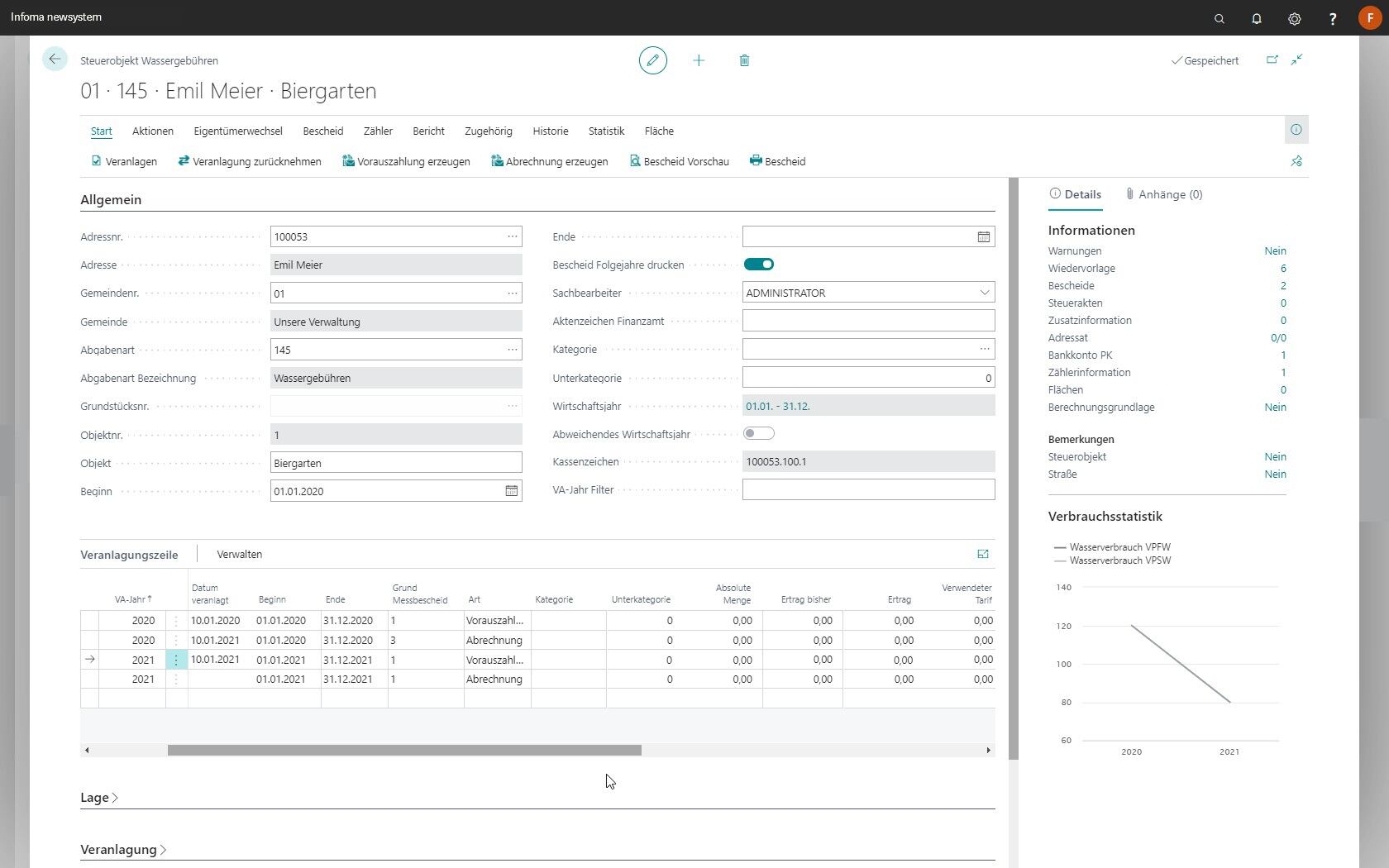This screenshot has height=868, width=1389.
Task: Click the Aktenzeichen Finanzamt input field
Action: point(868,321)
